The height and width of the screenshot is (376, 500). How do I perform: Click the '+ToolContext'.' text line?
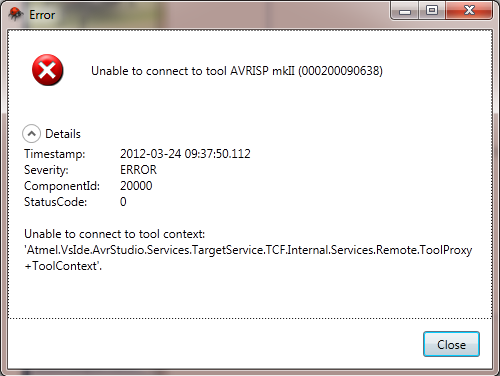[x=63, y=266]
